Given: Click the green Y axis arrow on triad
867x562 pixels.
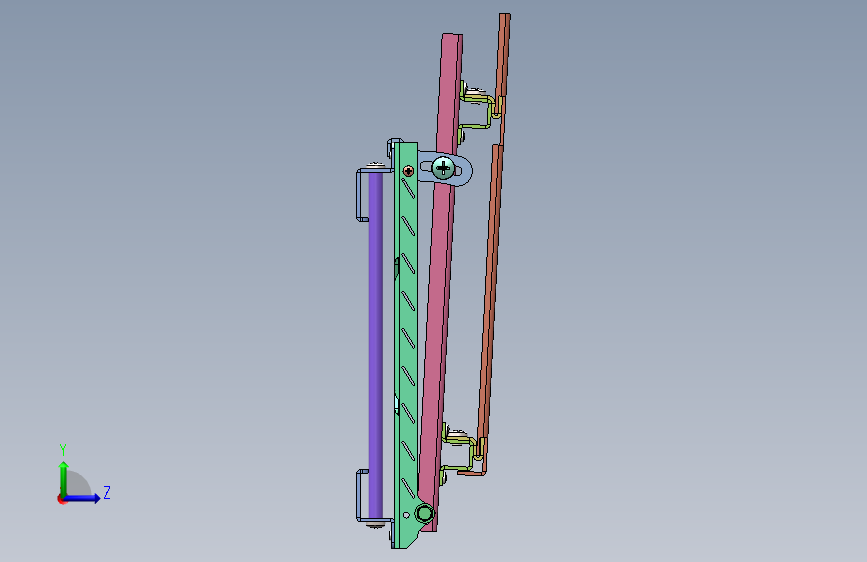Looking at the screenshot, I should click(64, 478).
